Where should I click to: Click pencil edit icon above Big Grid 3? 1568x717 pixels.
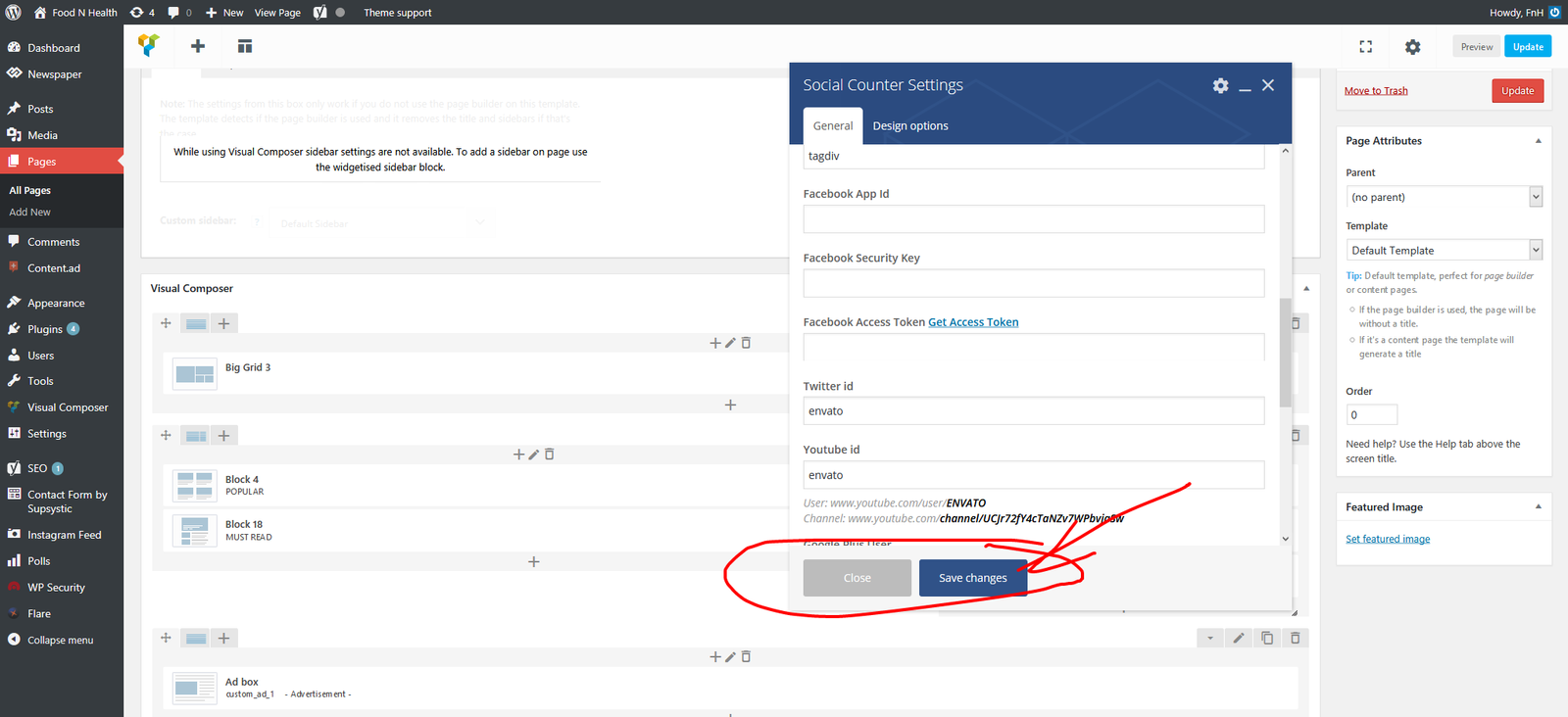[x=730, y=343]
